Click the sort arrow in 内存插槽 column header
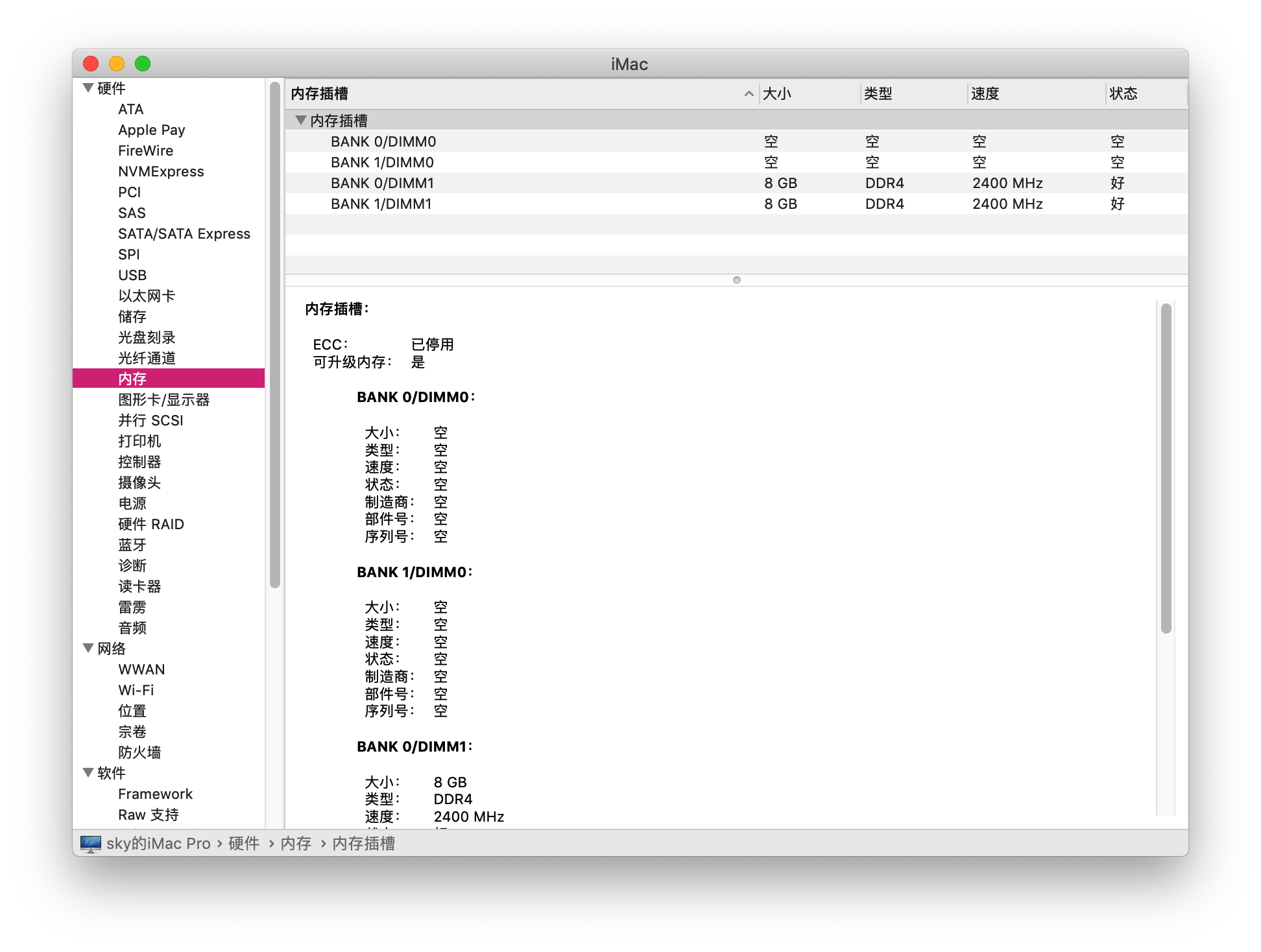Image resolution: width=1261 pixels, height=952 pixels. point(749,94)
